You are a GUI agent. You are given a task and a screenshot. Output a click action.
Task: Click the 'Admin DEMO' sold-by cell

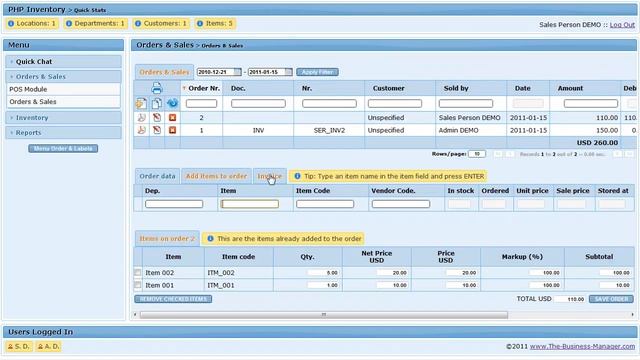click(458, 130)
